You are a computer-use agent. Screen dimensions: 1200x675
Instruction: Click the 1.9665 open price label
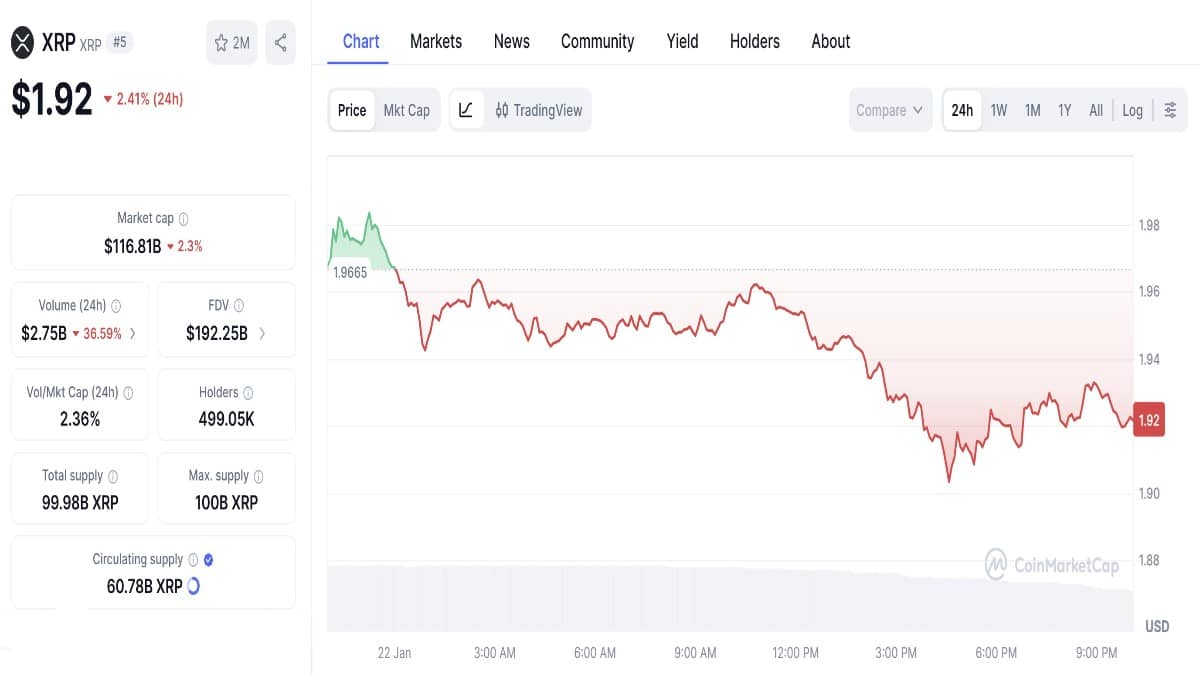pos(350,272)
